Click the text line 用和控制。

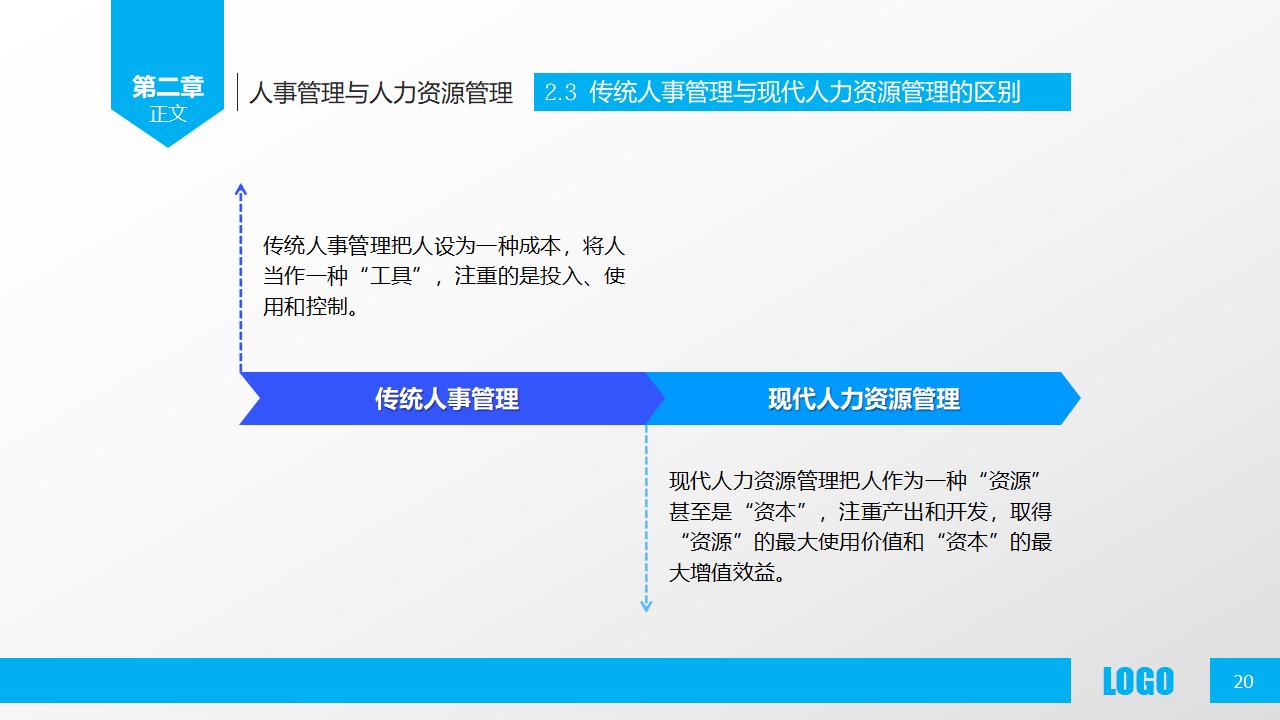[x=311, y=307]
